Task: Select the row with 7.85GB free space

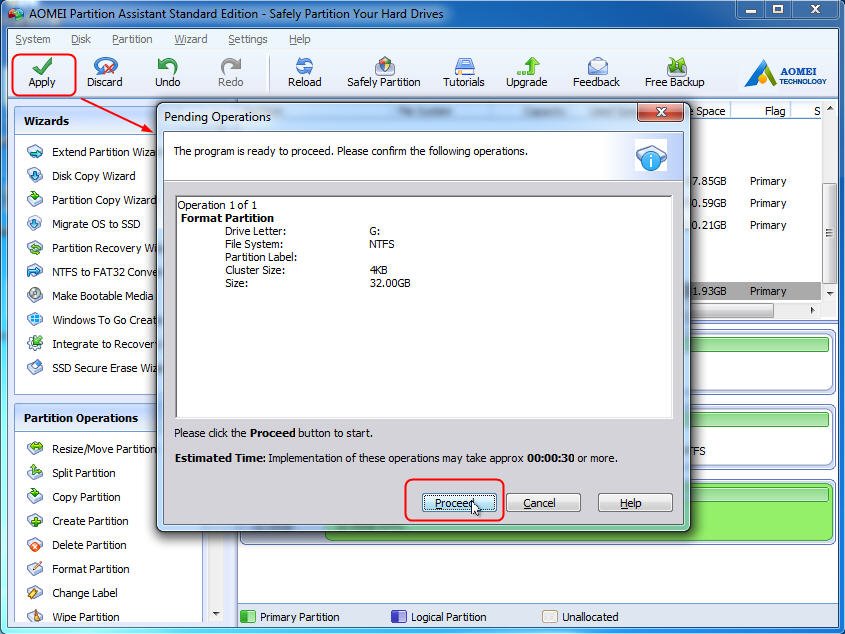Action: (x=754, y=181)
